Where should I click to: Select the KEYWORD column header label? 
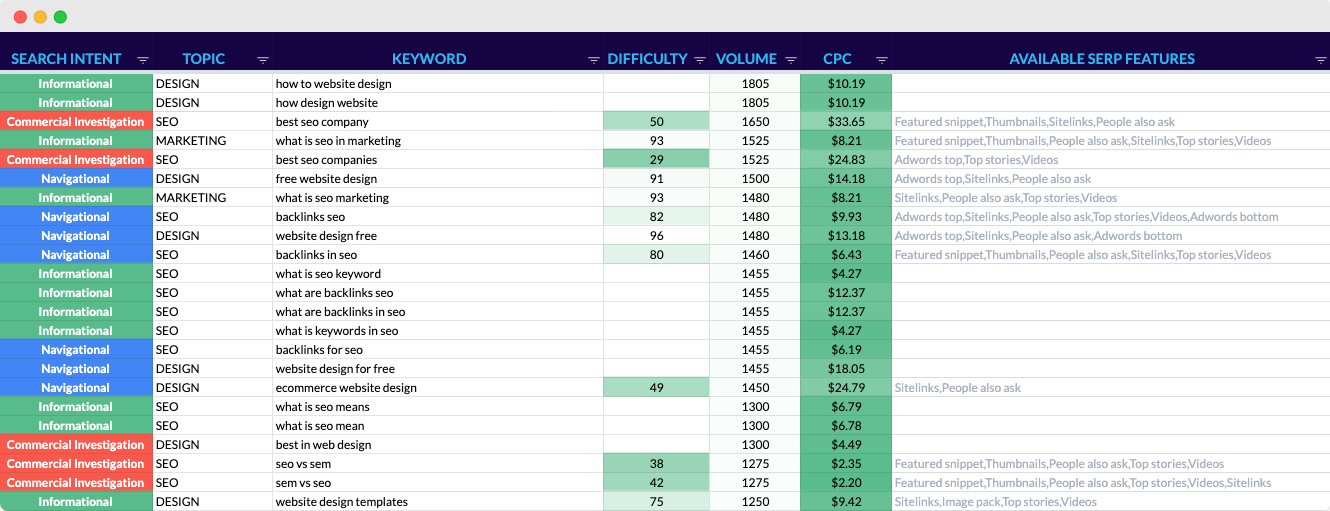[x=429, y=59]
